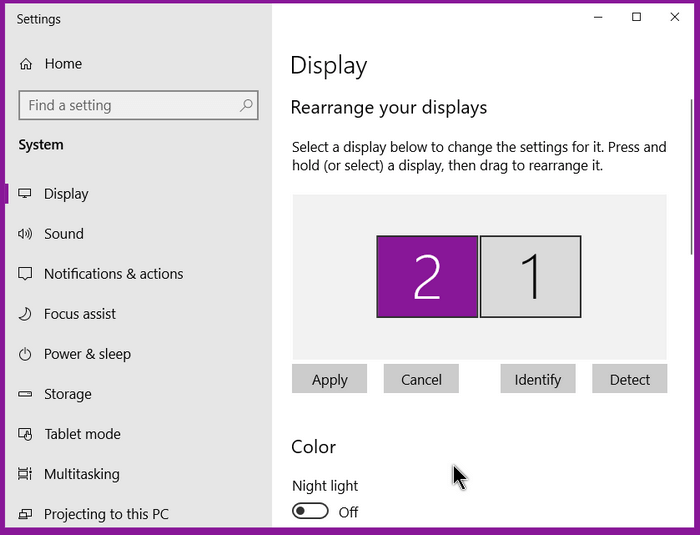Select display 1 in arrangement

531,277
